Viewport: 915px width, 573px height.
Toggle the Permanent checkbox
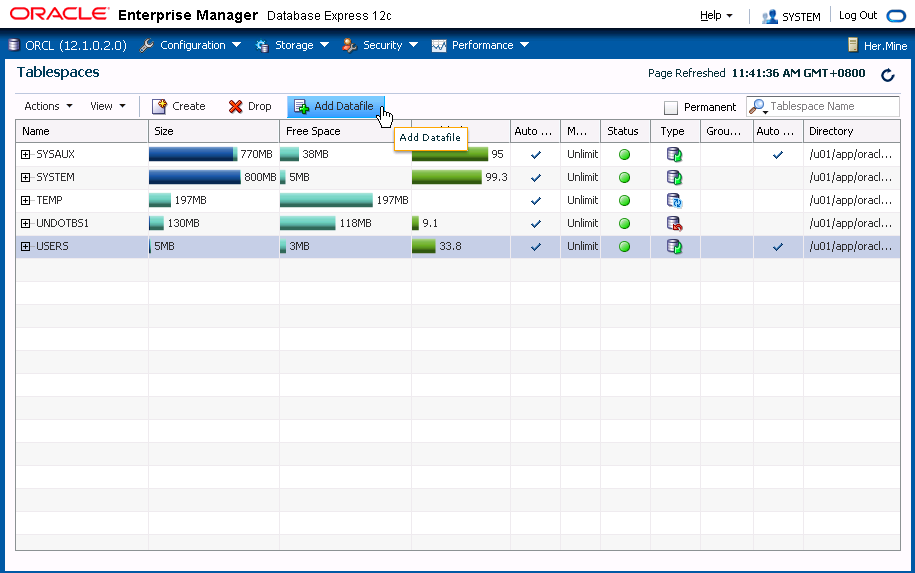pyautogui.click(x=671, y=107)
